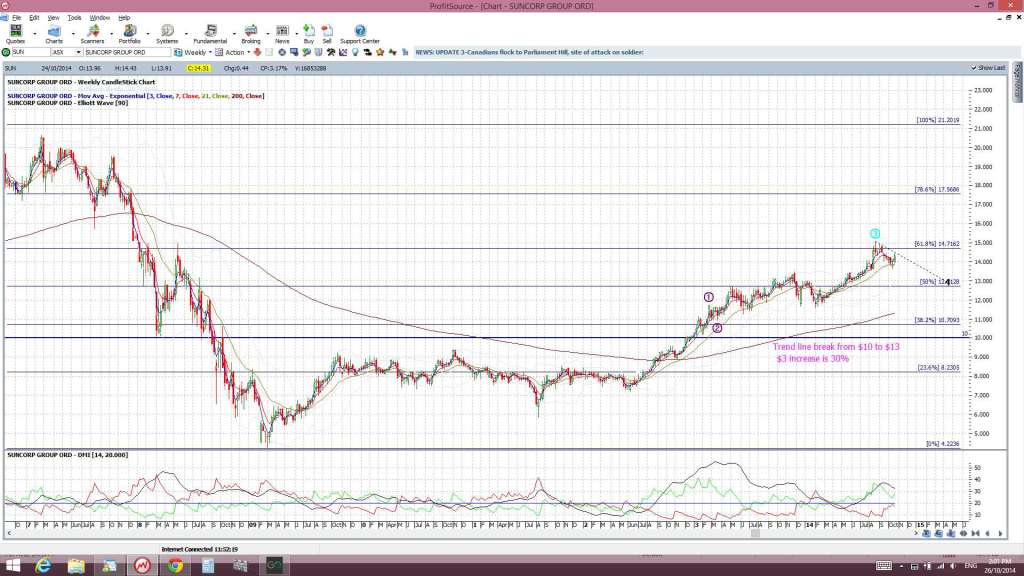Click the line chart icon in chart toolbar
Screen dimensions: 1024x576
click(x=343, y=52)
